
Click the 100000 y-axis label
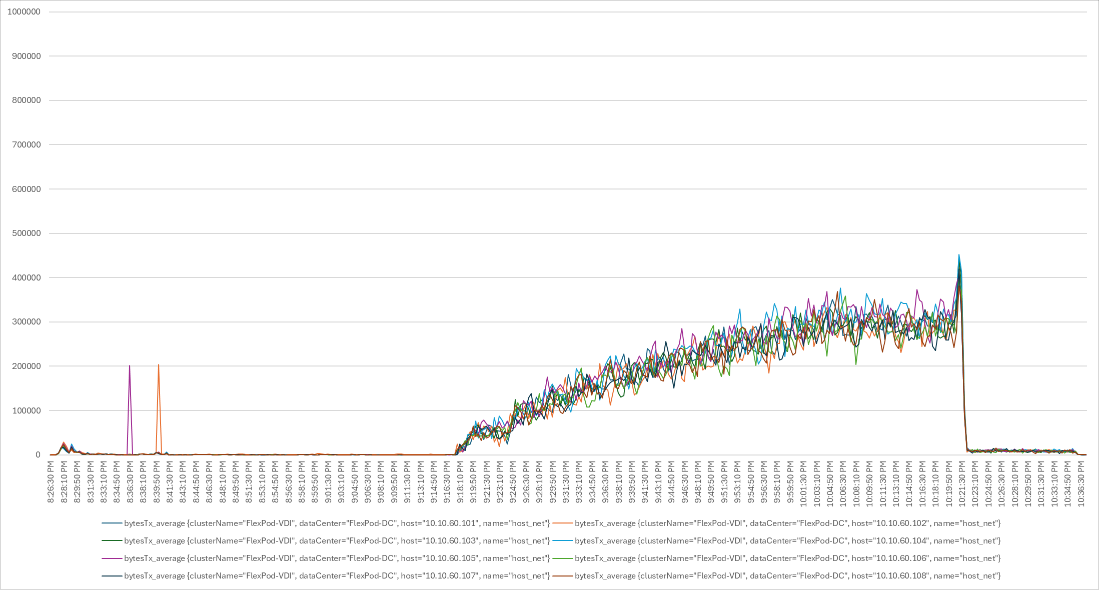click(26, 411)
